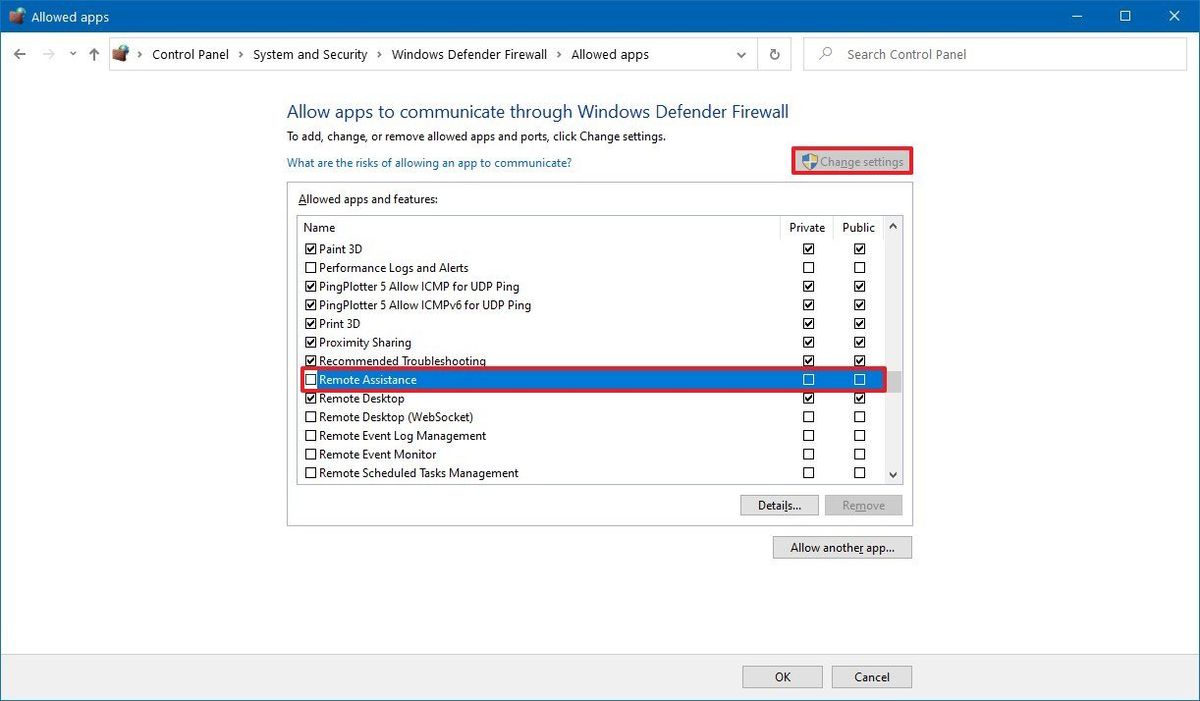The width and height of the screenshot is (1200, 701).
Task: Click the search magnifier in Search Control Panel
Action: pos(824,53)
